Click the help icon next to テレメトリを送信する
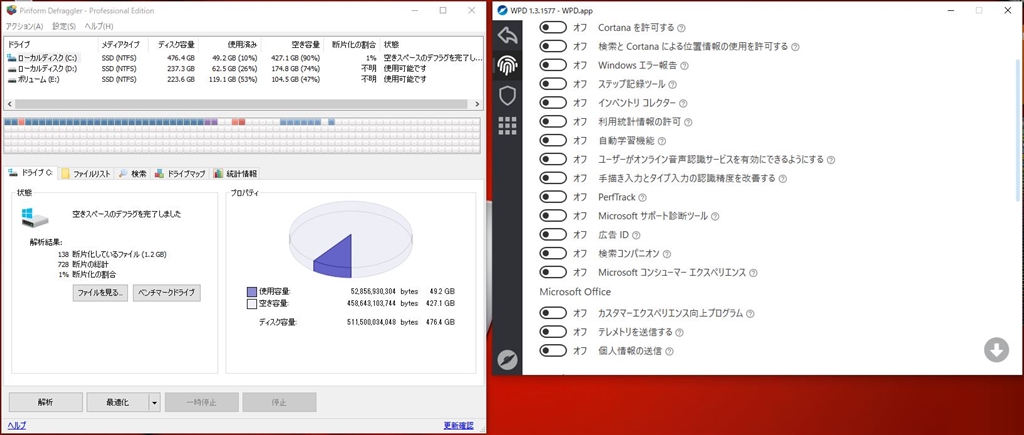The width and height of the screenshot is (1024, 435). 679,332
